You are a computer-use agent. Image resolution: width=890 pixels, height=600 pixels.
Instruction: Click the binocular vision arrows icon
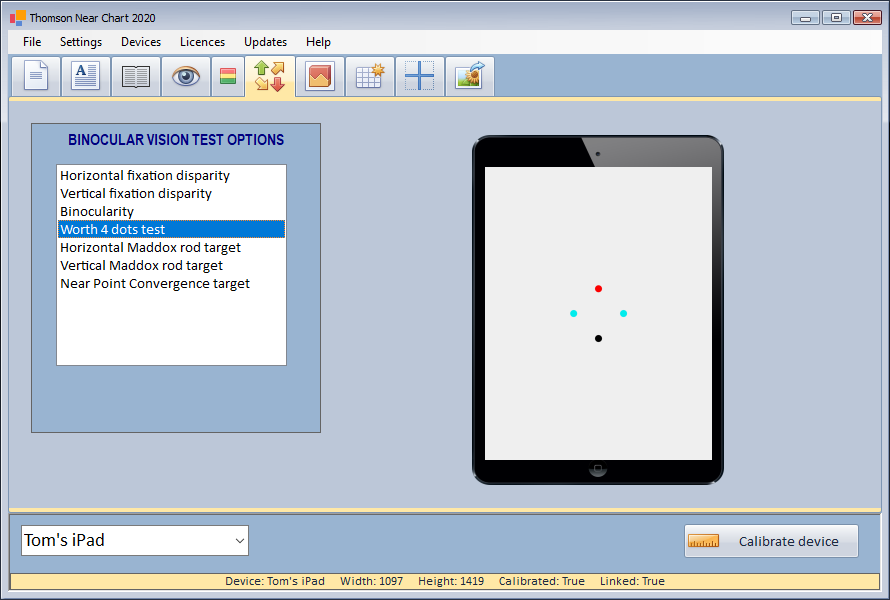[270, 77]
